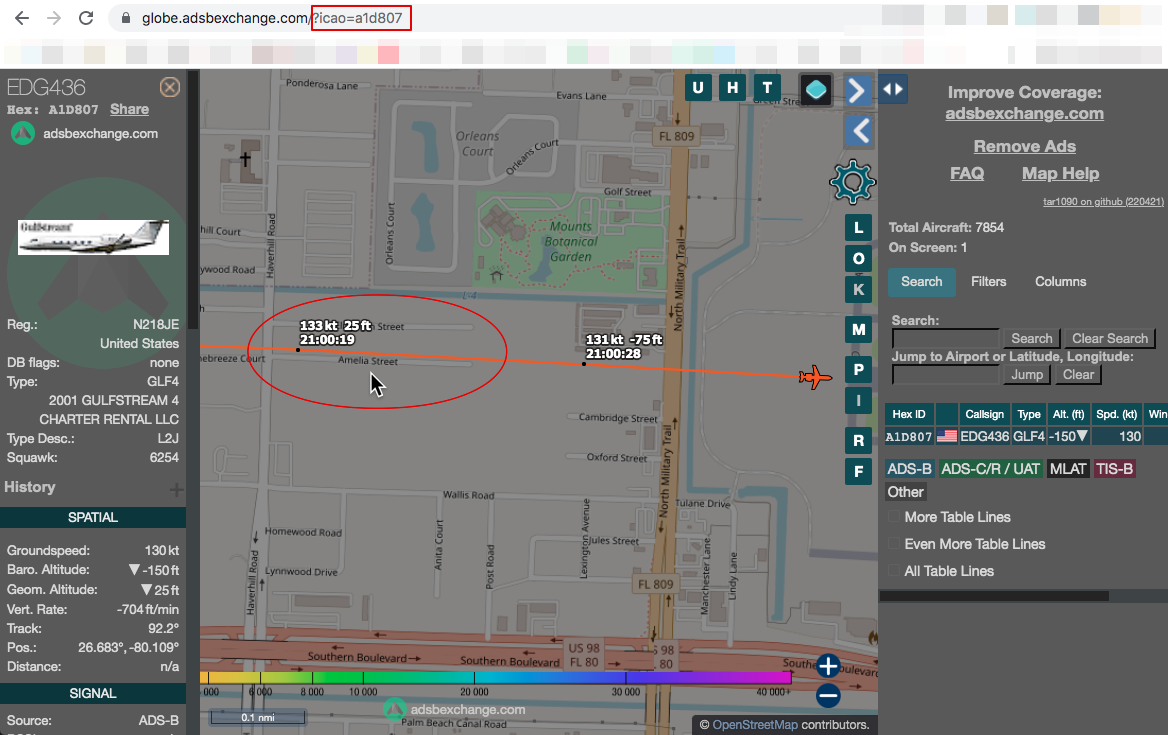Viewport: 1168px width, 735px height.
Task: Click the U map toggle button
Action: coord(698,88)
